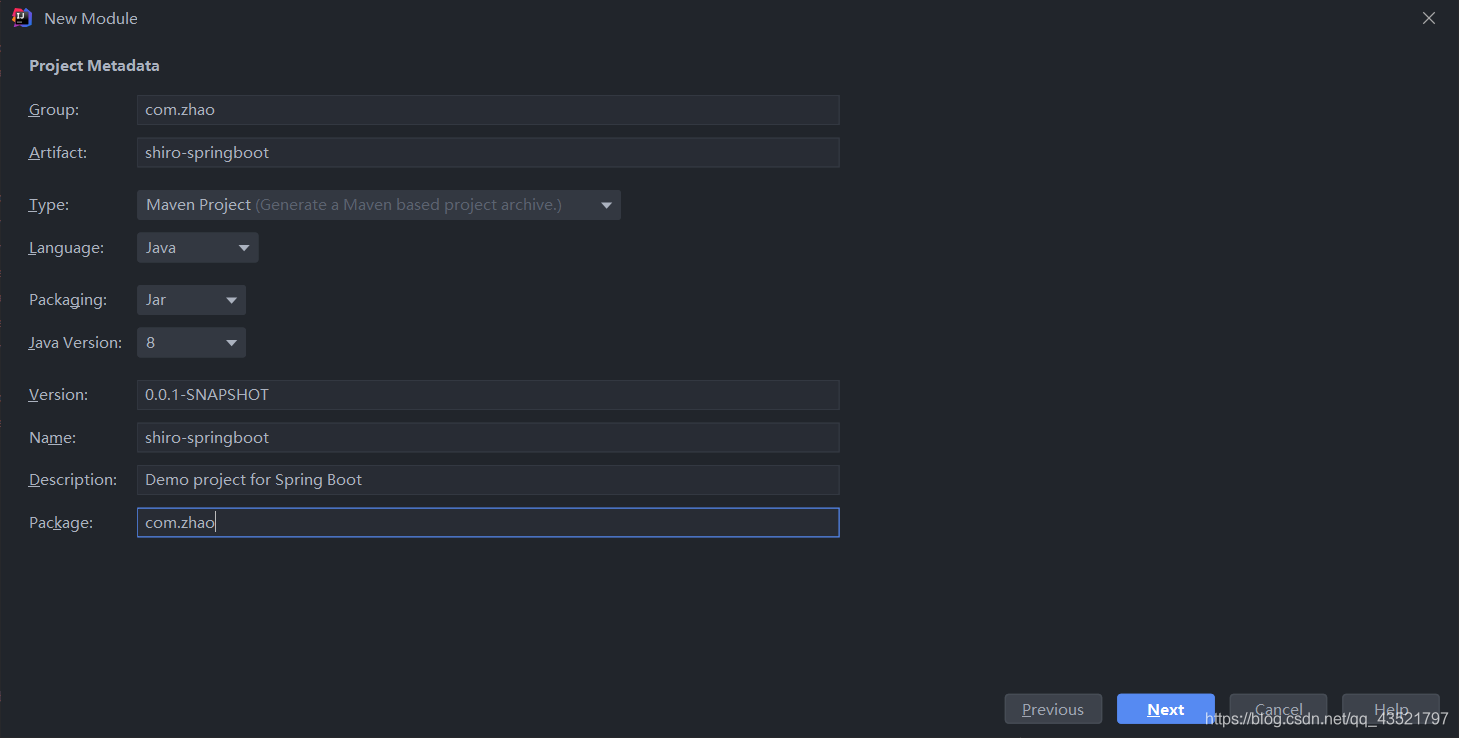Click the Language label
The height and width of the screenshot is (738, 1459).
66,248
